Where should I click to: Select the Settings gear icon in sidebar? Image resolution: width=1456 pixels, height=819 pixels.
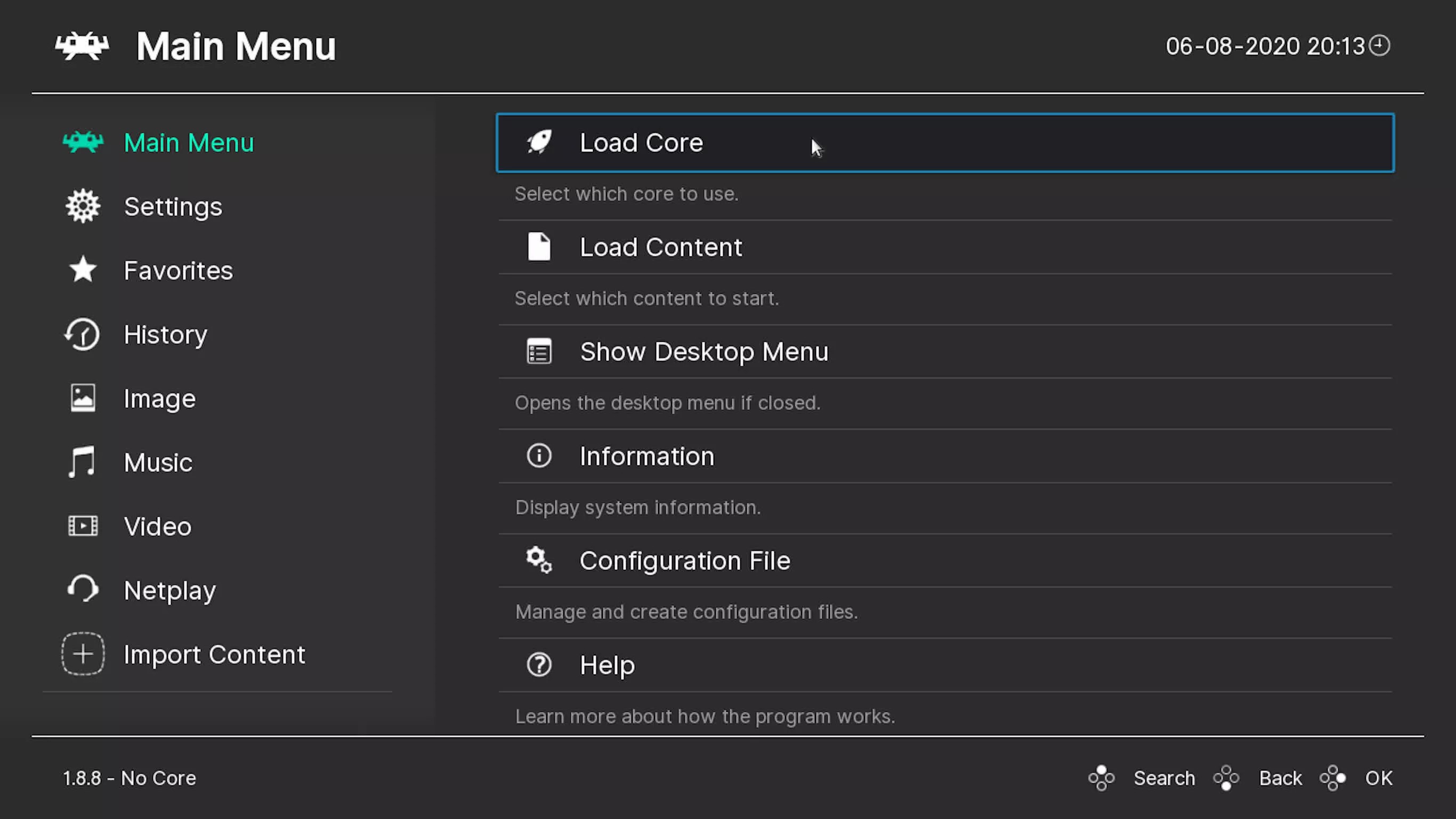click(x=82, y=206)
